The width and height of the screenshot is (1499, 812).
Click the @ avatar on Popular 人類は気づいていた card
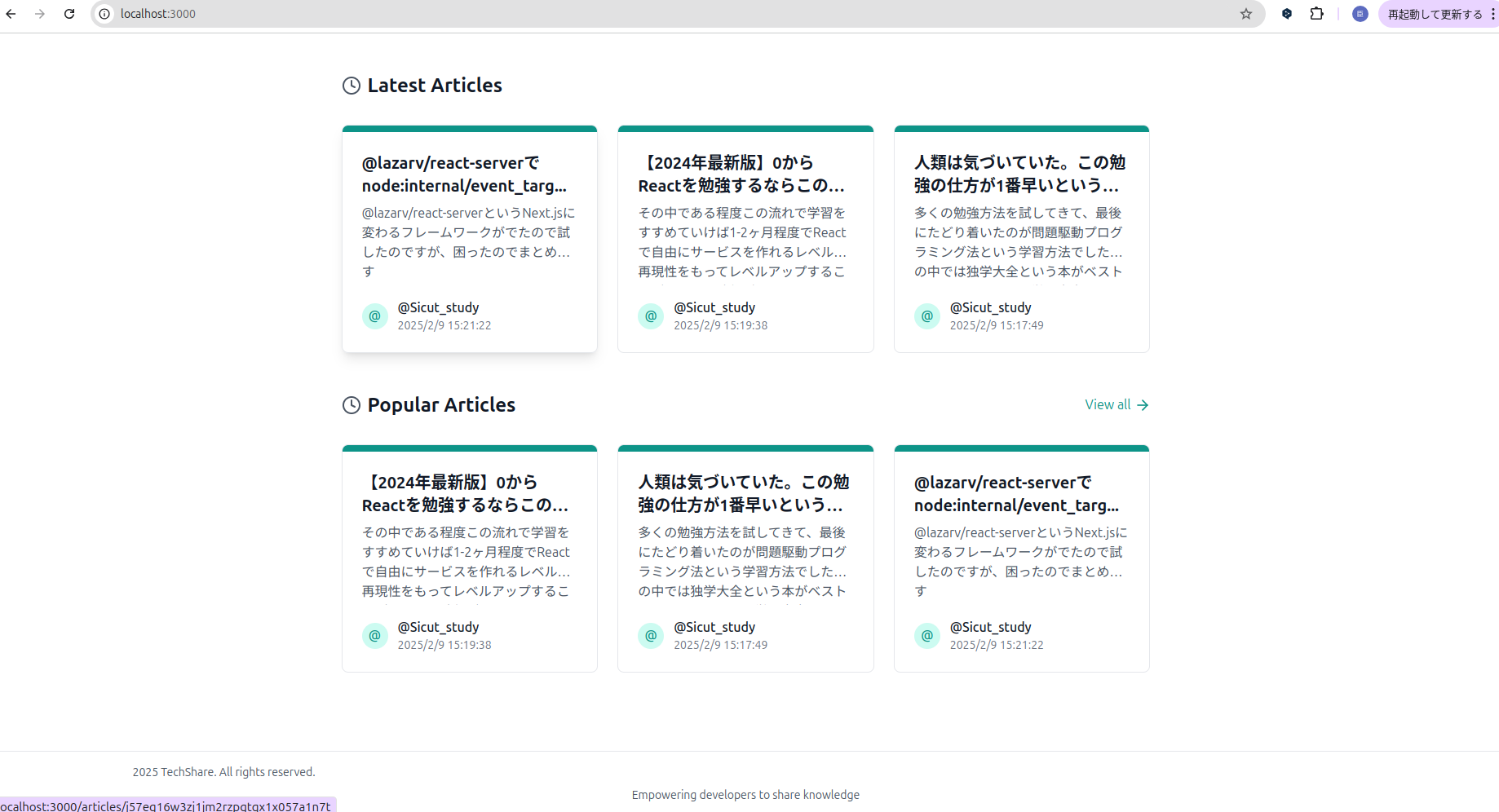click(651, 636)
